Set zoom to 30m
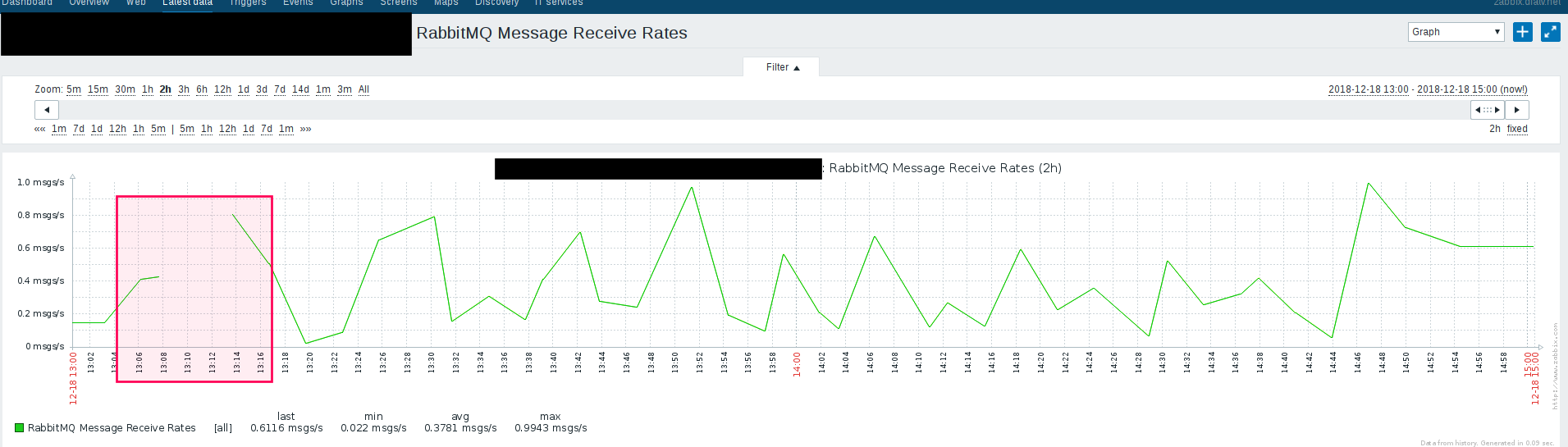 click(x=125, y=89)
